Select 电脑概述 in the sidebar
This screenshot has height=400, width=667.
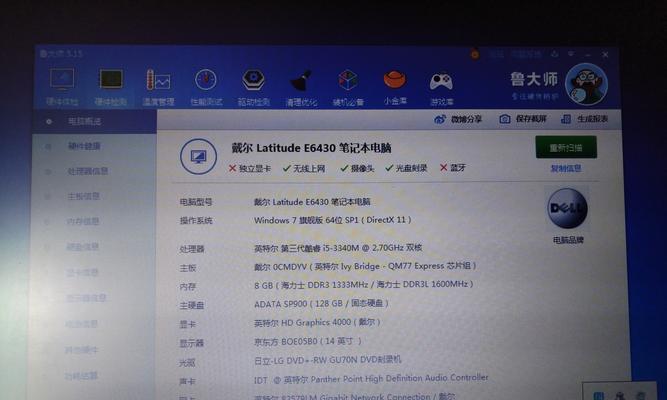94,121
